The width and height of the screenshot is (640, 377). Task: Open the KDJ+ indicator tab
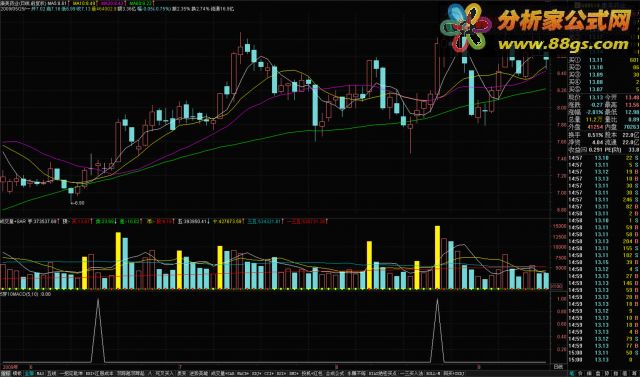[x=257, y=373]
